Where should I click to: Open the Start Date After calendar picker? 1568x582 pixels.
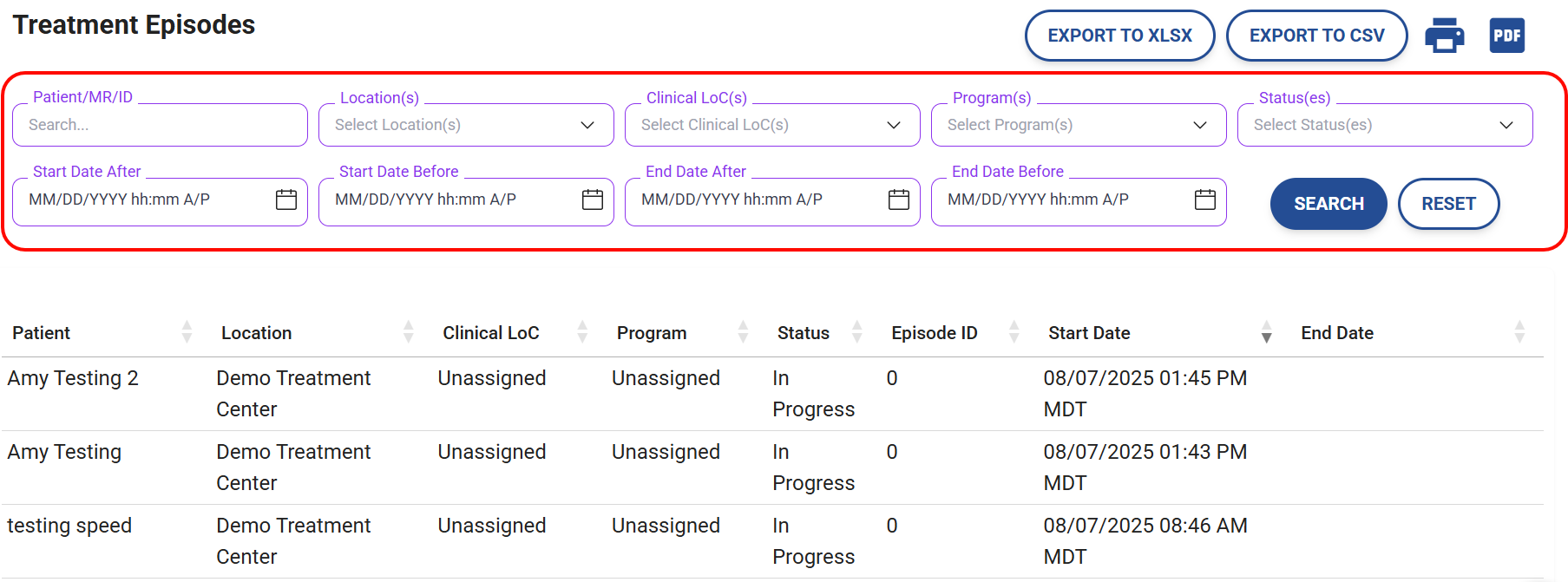click(285, 200)
